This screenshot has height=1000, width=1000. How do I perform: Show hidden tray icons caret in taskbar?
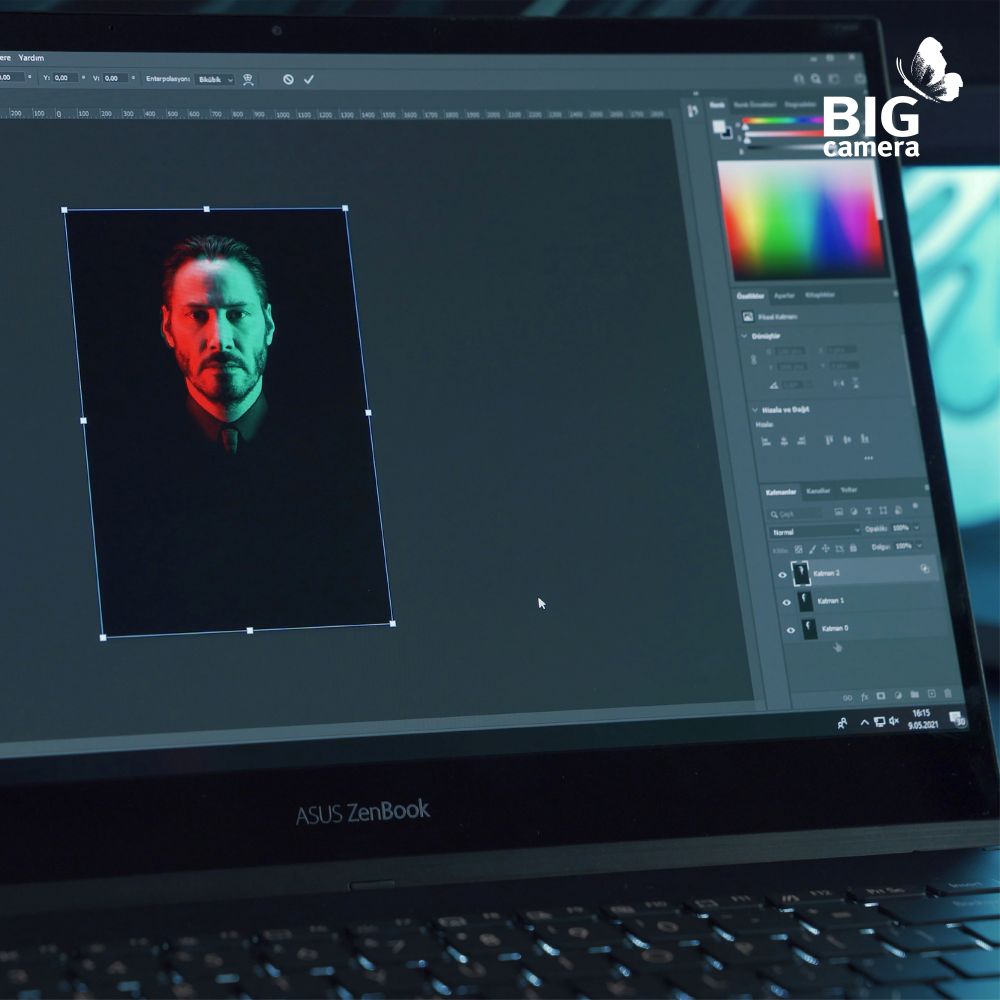click(x=864, y=722)
